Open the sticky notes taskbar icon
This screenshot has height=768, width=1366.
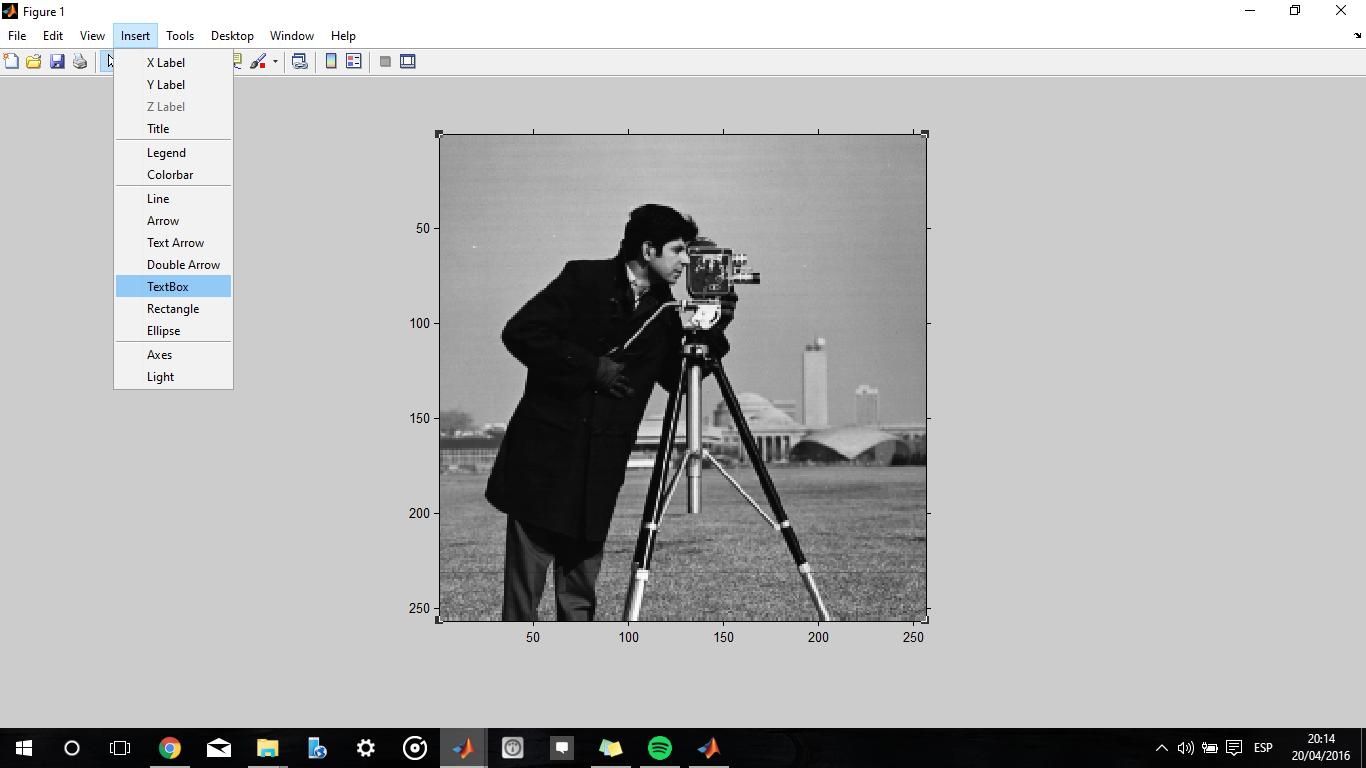611,748
